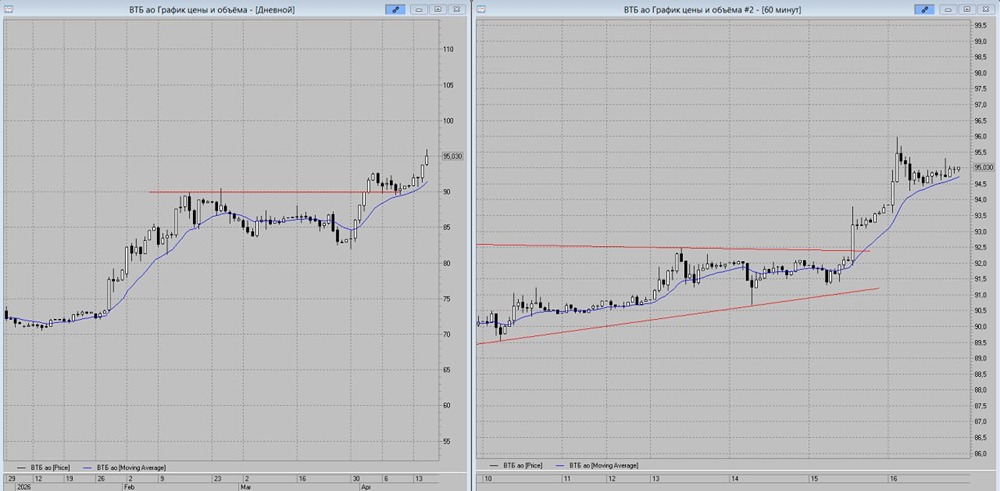Open the window menu icon of the 60 минут chart

pos(482,9)
